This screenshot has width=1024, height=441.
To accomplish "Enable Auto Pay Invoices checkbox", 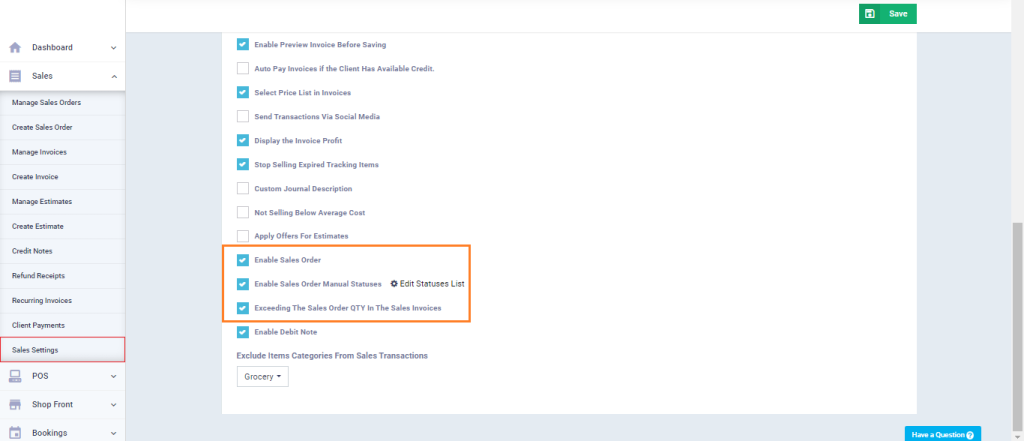I will click(x=243, y=68).
